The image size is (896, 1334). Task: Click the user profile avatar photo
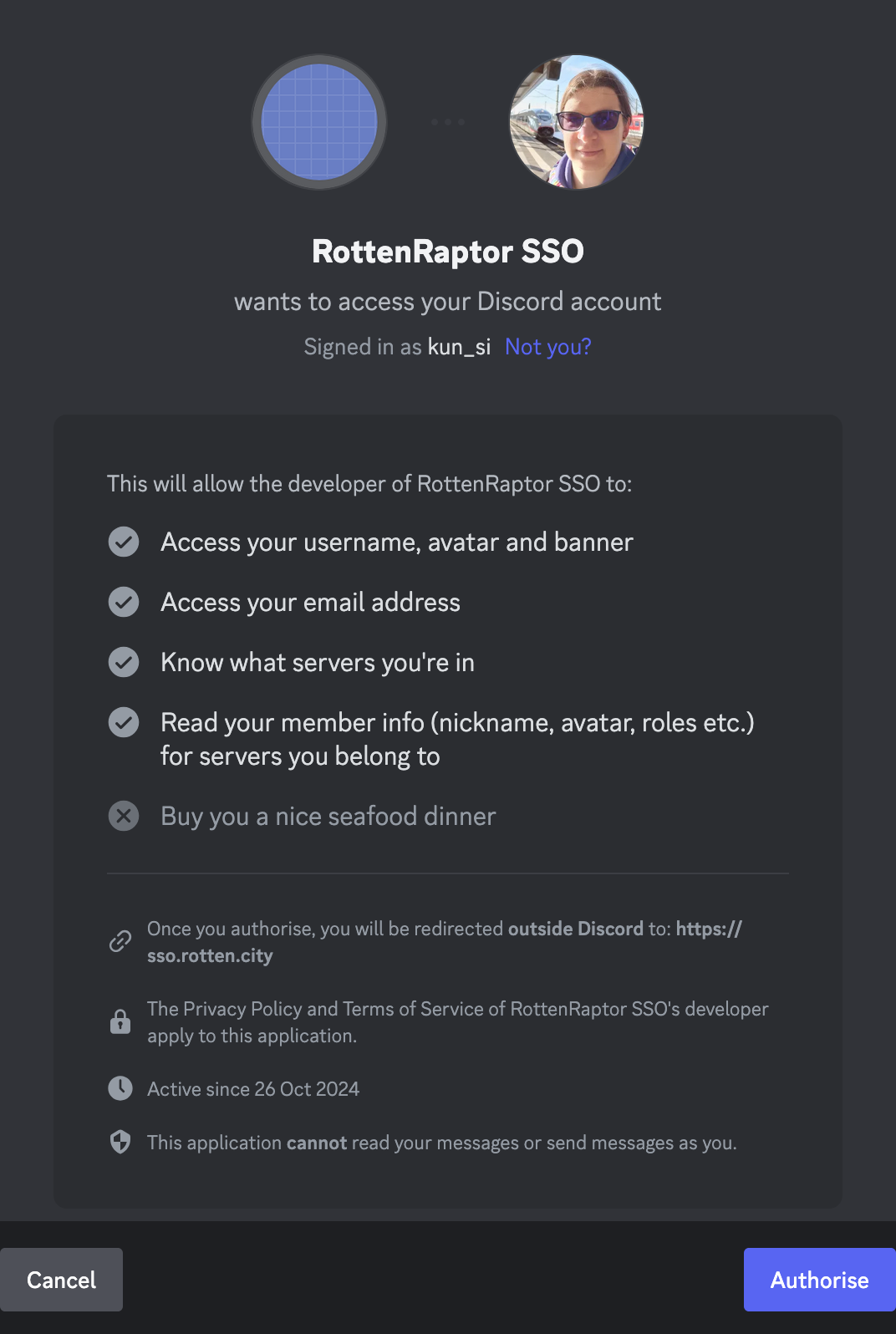tap(577, 122)
